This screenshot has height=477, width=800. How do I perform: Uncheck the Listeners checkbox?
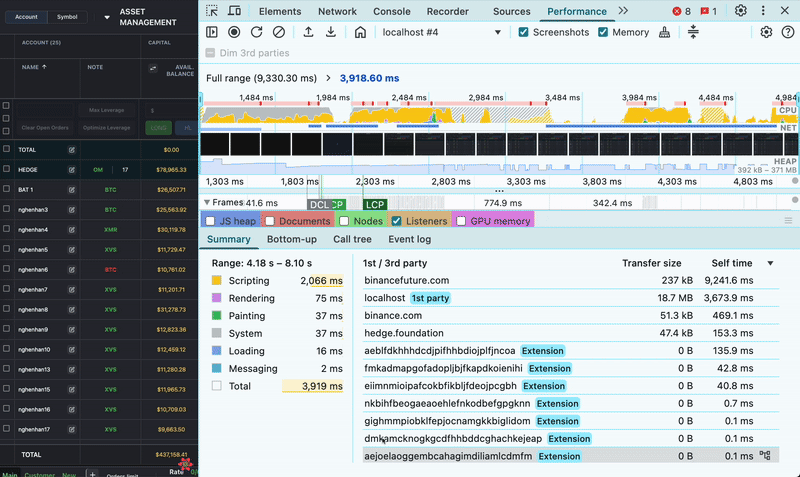(x=396, y=221)
